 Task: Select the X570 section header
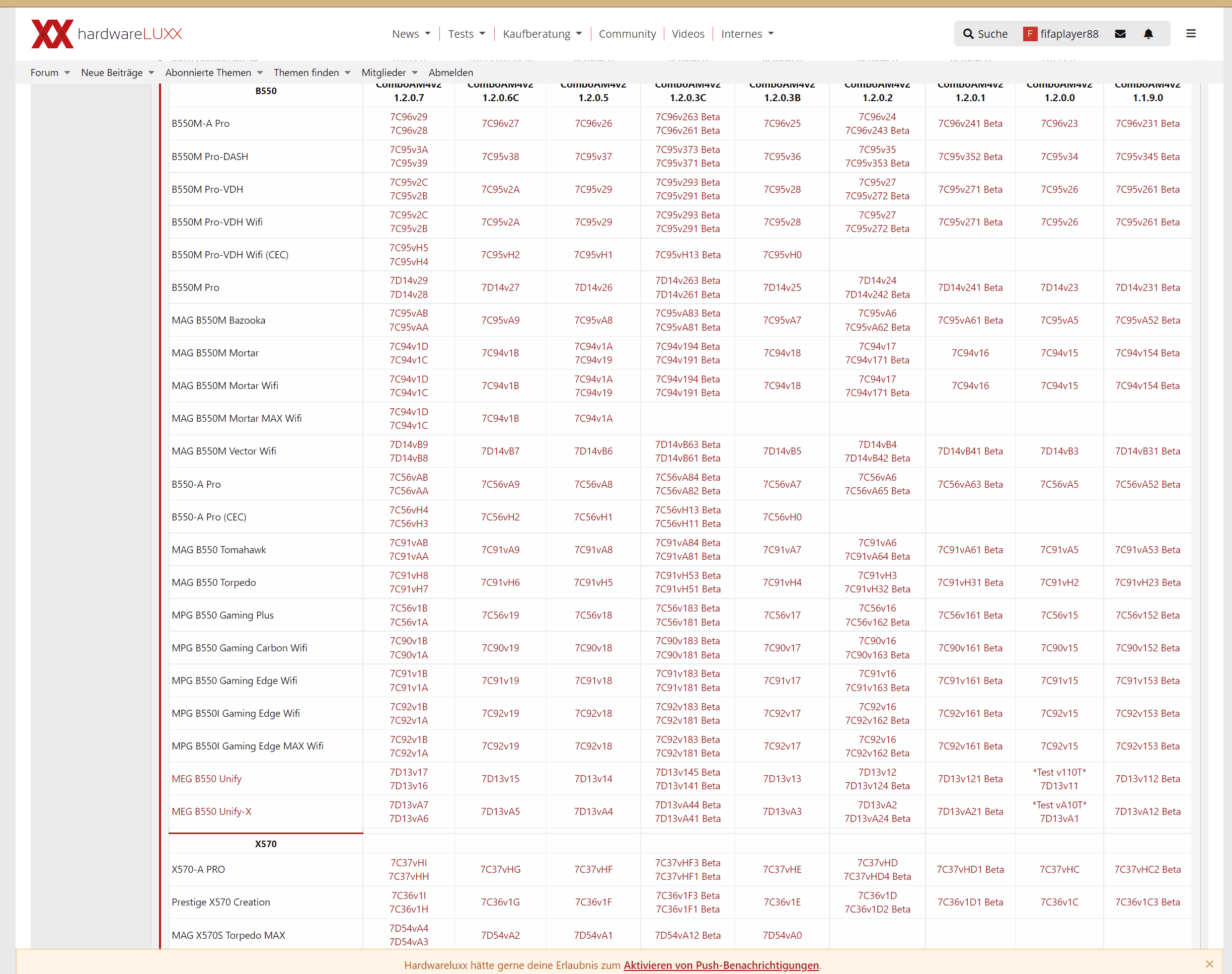tap(266, 844)
